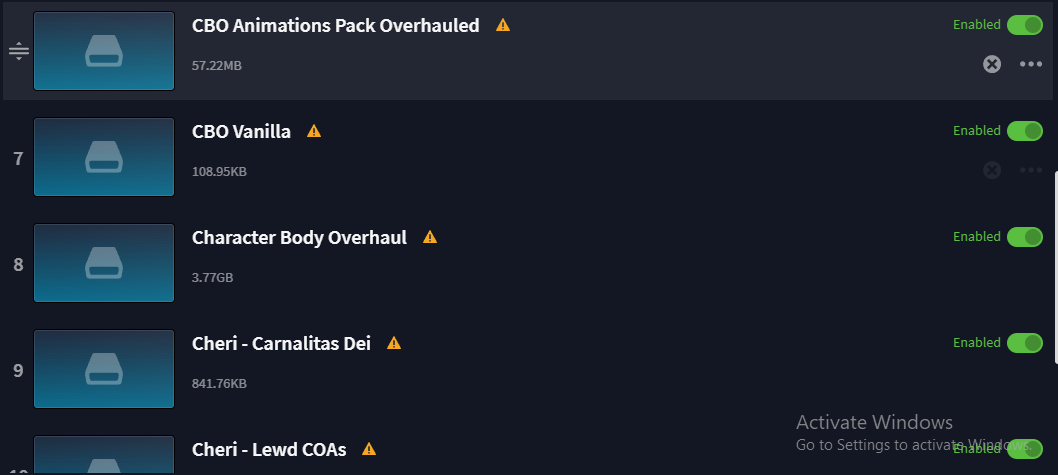Screen dimensions: 1058x475
Task: Click the Cheri - Carnalitas Dei mod thumbnail
Action: tap(104, 369)
